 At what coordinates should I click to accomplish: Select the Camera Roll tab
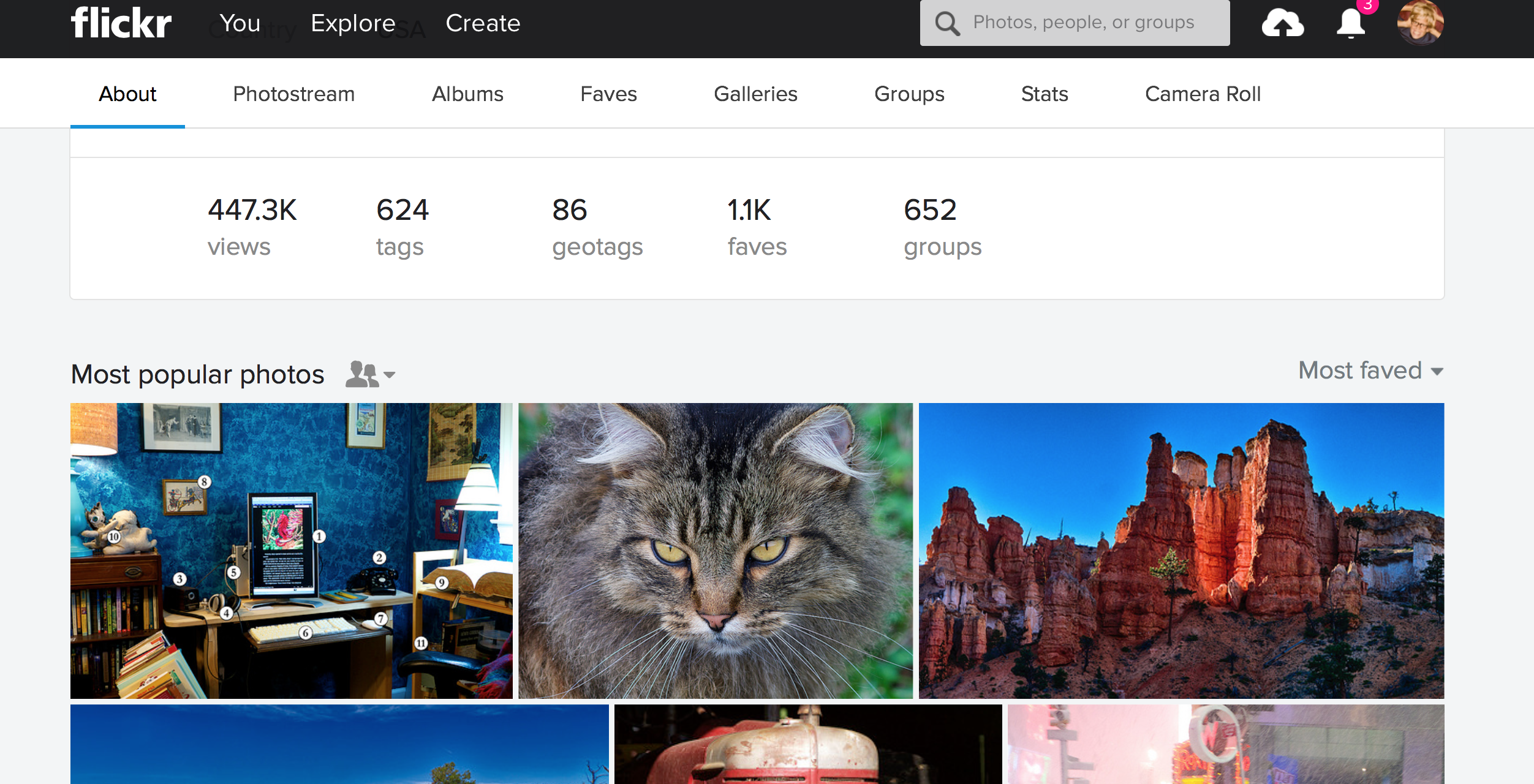click(x=1203, y=94)
